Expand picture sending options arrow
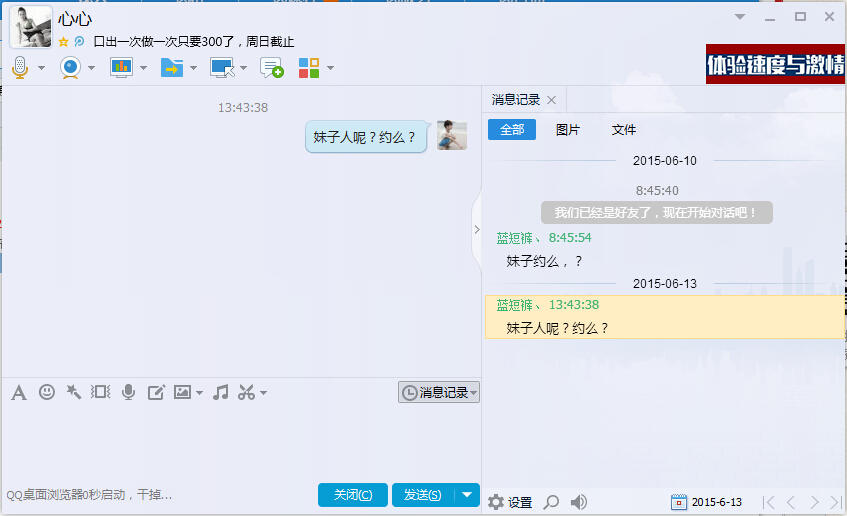 tap(199, 393)
